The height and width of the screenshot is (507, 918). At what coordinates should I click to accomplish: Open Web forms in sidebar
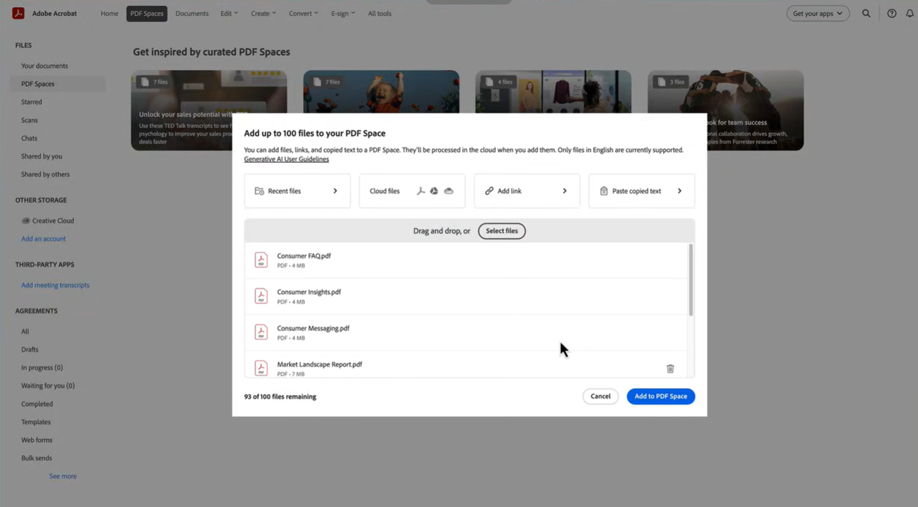click(x=37, y=440)
